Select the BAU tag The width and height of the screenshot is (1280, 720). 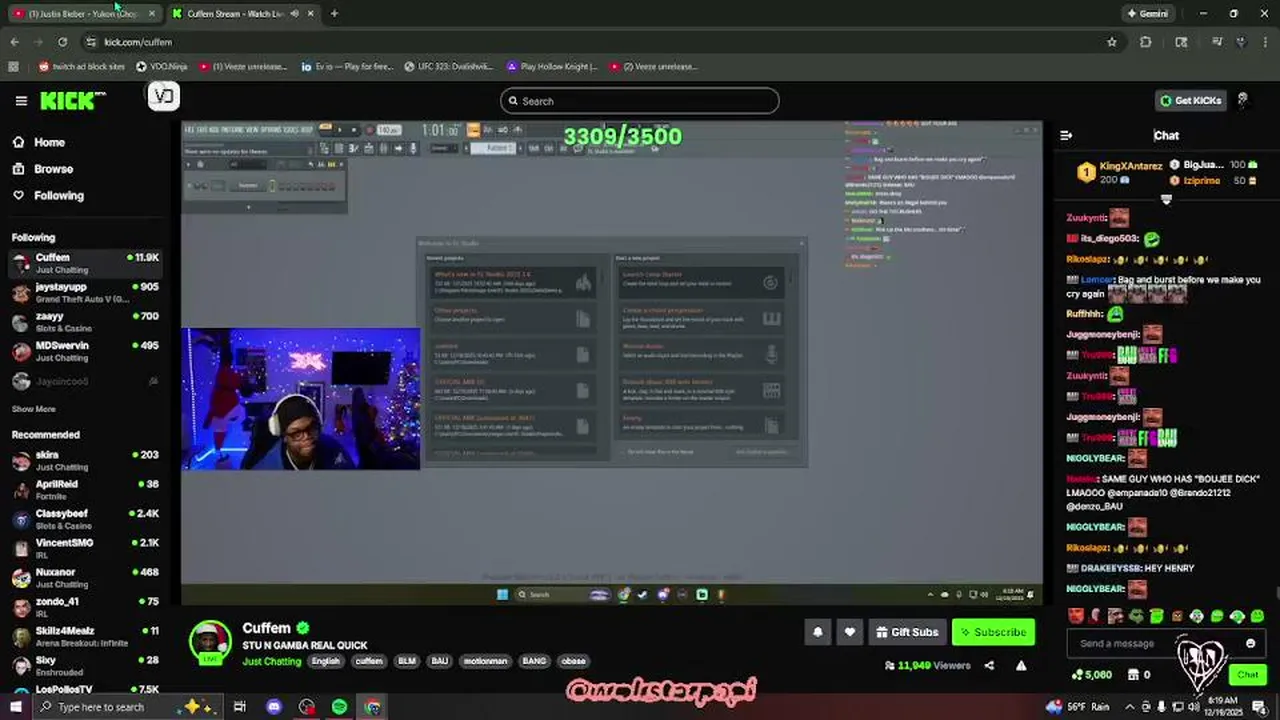[x=440, y=662]
